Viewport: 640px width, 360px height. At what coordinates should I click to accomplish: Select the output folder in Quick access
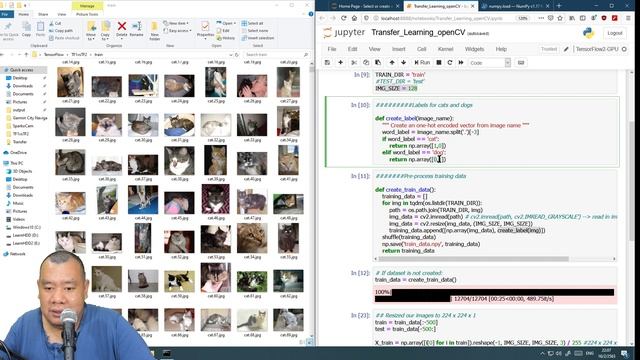pyautogui.click(x=19, y=110)
